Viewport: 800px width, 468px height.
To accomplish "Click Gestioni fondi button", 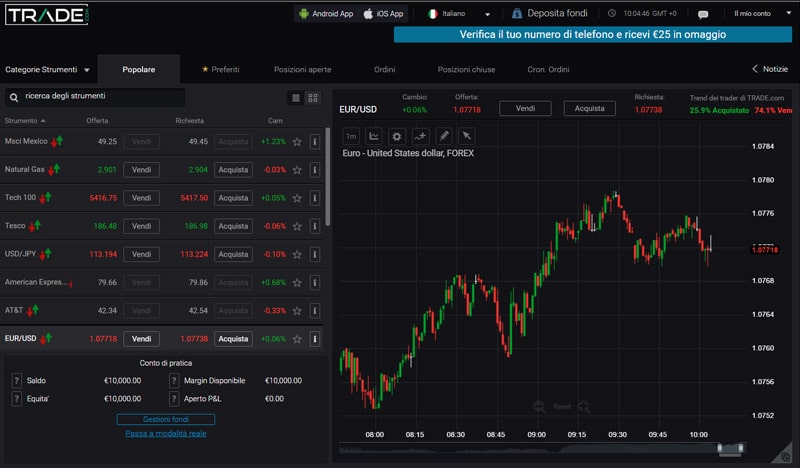I will 166,420.
